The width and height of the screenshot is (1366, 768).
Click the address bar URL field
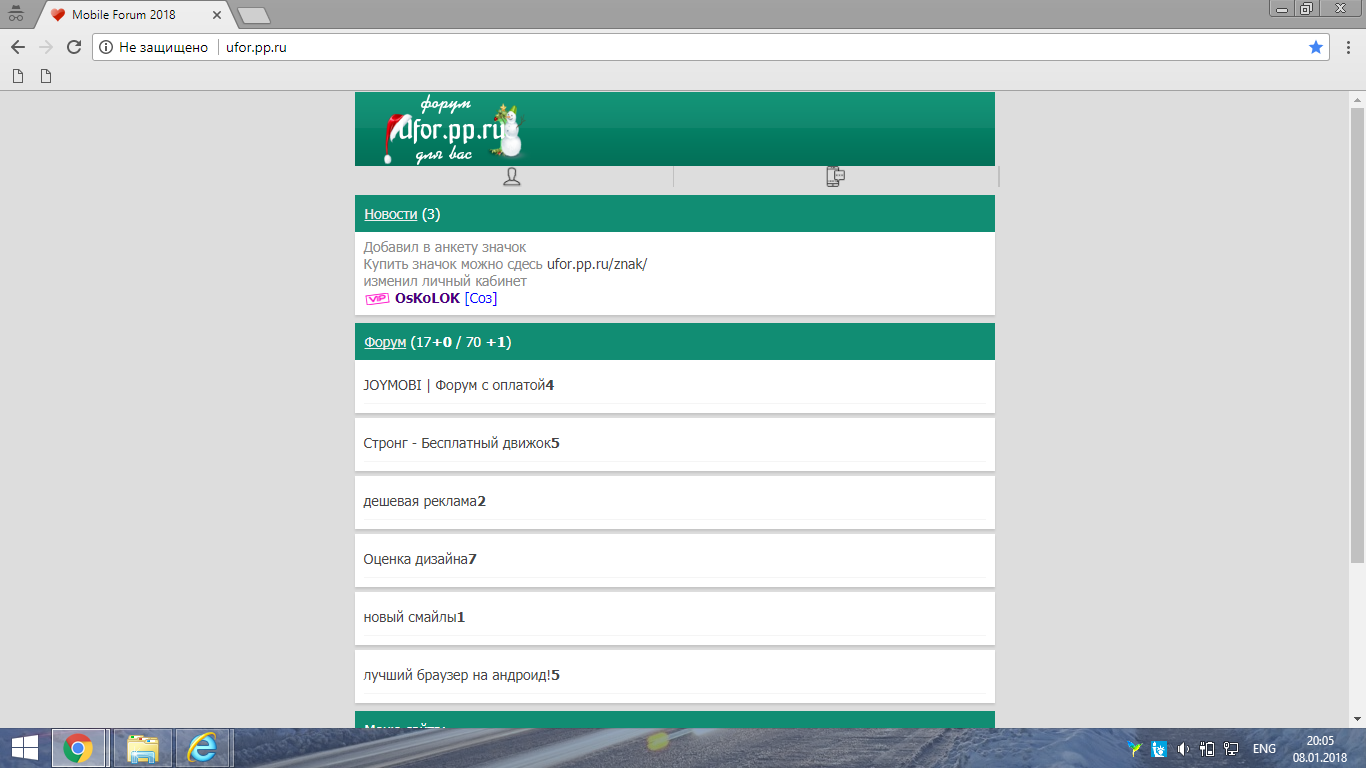point(700,47)
